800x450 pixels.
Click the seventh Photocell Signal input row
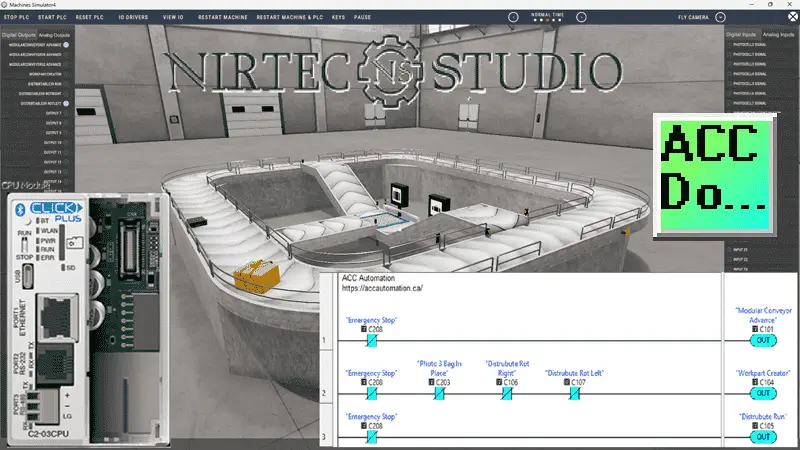pos(749,104)
